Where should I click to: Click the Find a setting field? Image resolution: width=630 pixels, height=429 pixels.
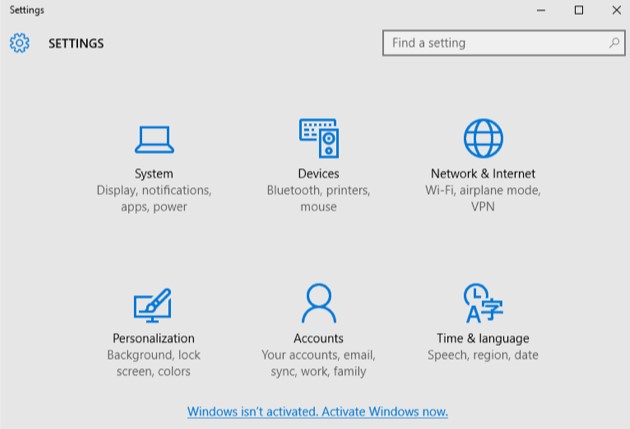click(x=504, y=43)
